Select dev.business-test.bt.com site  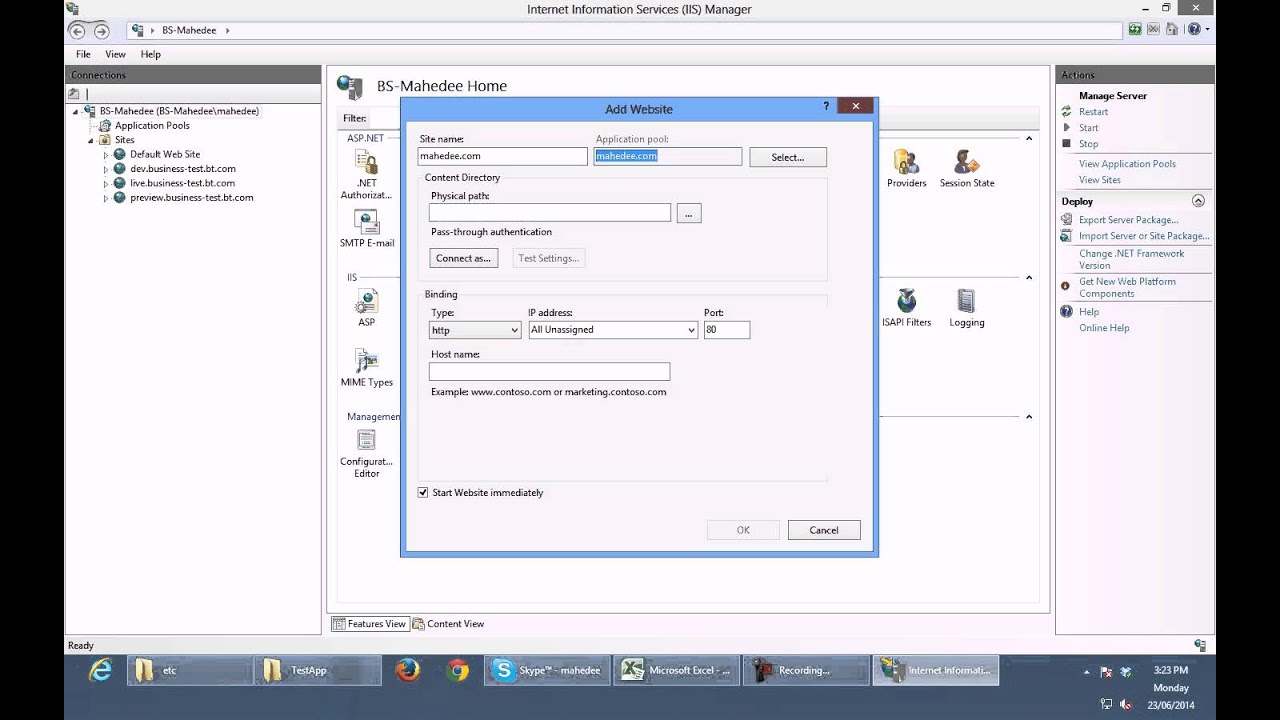pyautogui.click(x=183, y=169)
